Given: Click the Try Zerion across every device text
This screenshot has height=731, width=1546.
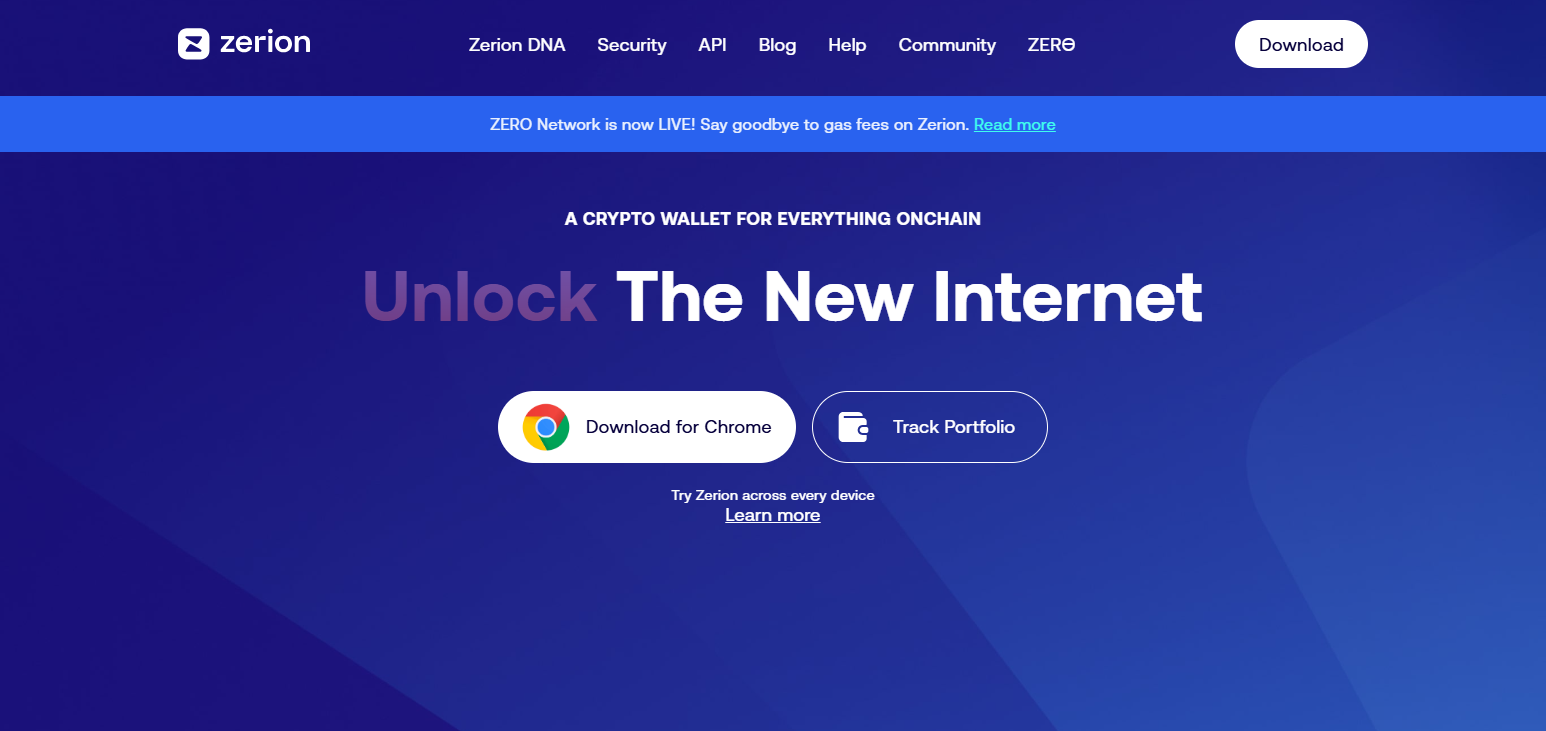Looking at the screenshot, I should (772, 495).
